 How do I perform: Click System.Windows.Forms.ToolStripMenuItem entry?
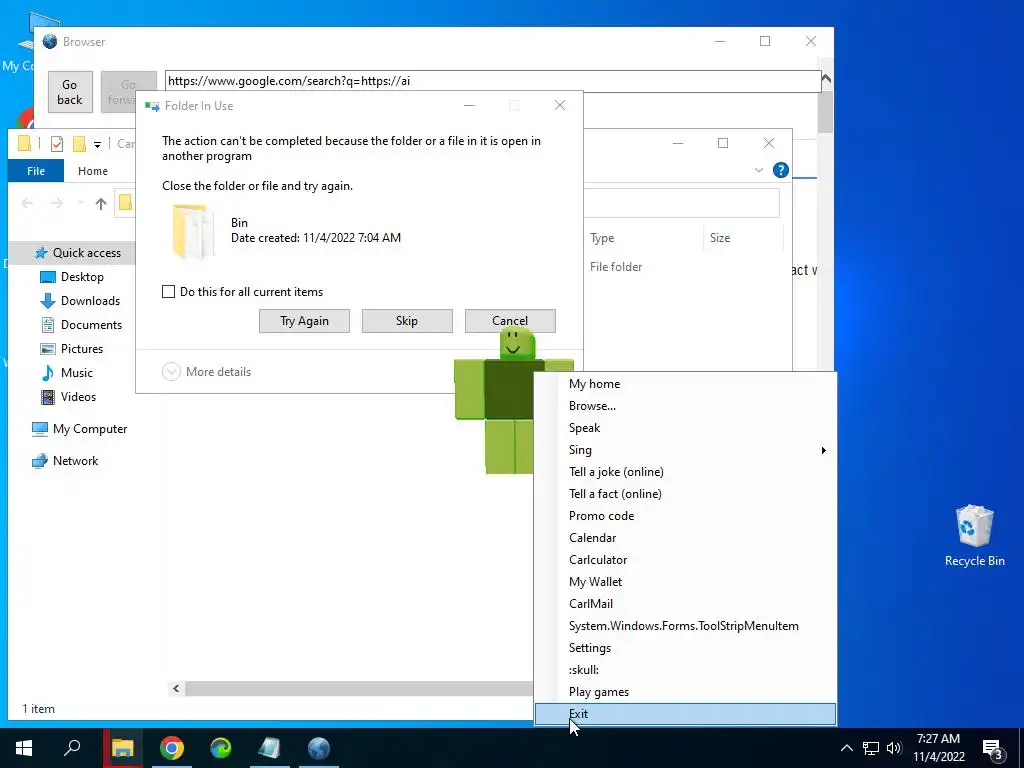point(685,626)
